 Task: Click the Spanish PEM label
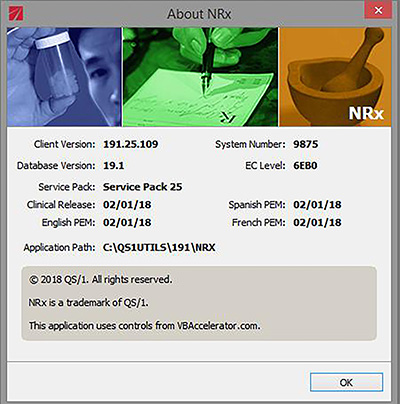point(257,205)
